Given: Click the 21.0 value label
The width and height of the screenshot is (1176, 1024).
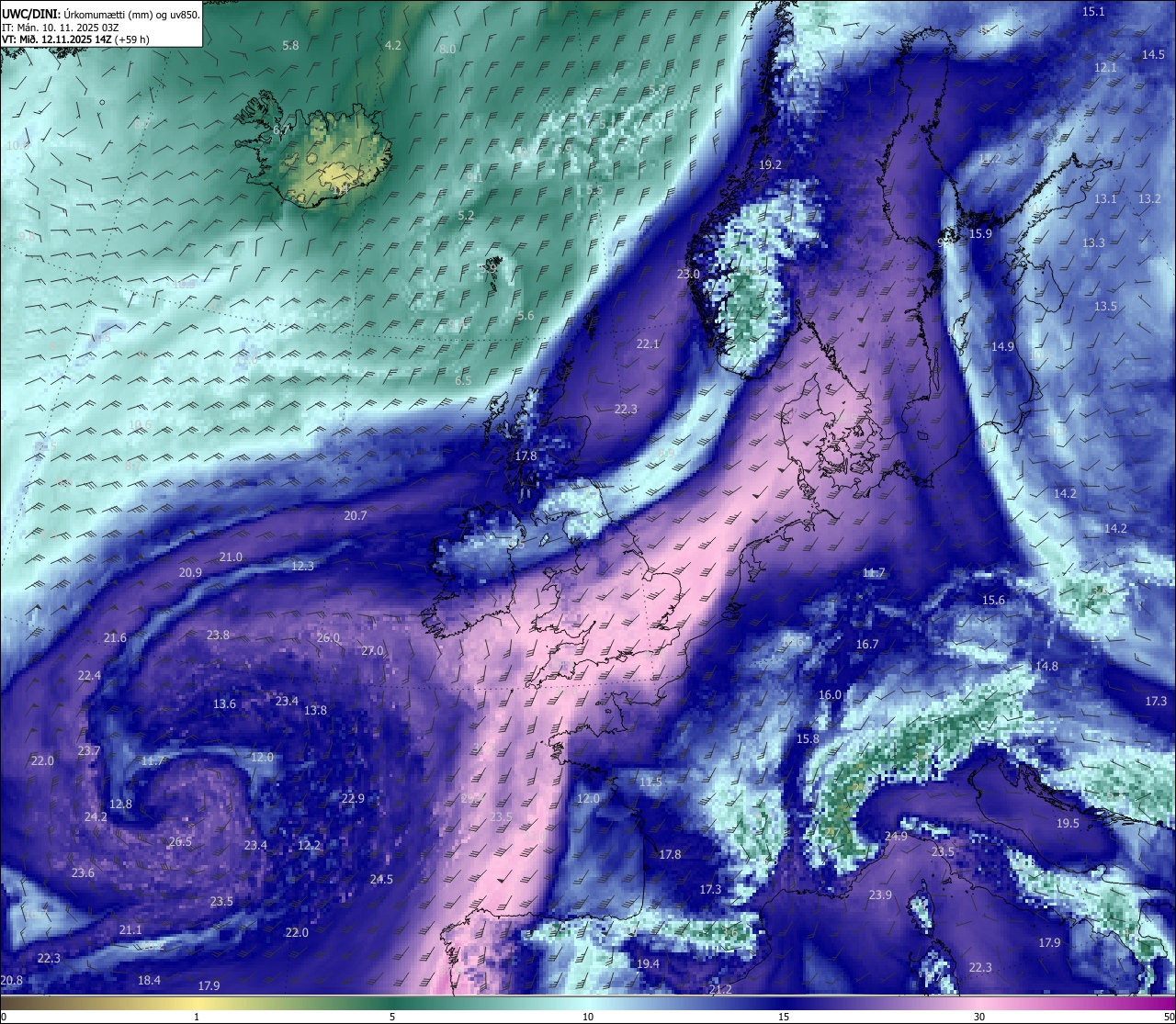Looking at the screenshot, I should tap(231, 557).
